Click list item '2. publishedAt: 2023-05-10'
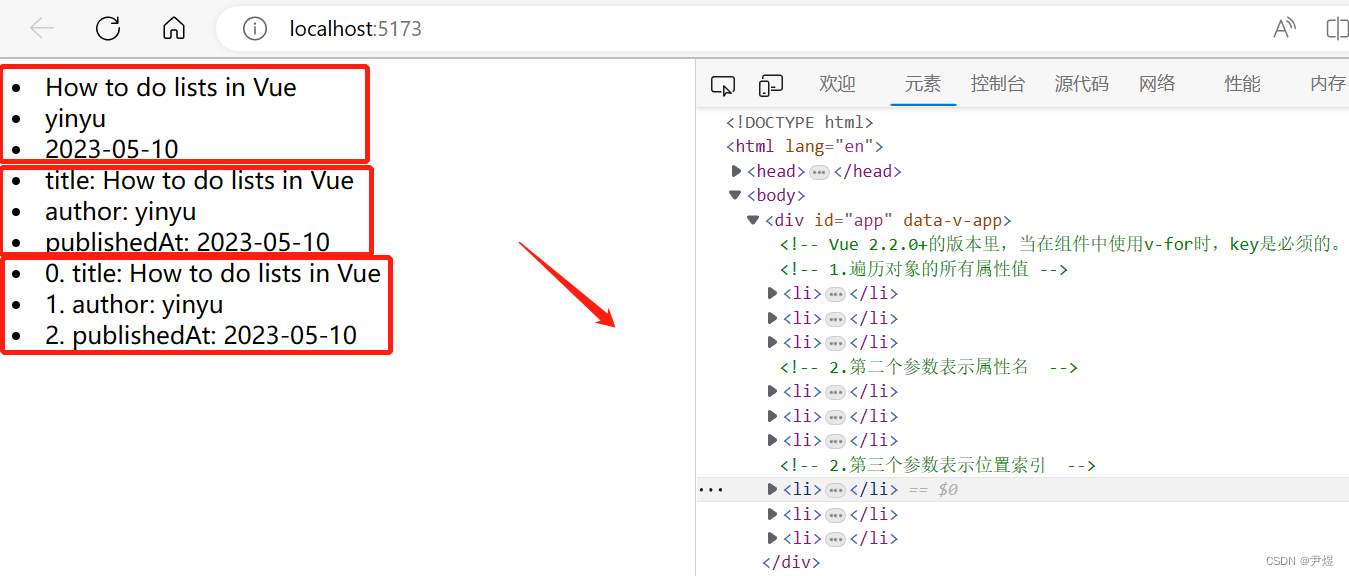Viewport: 1349px width, 576px height. pyautogui.click(x=201, y=336)
